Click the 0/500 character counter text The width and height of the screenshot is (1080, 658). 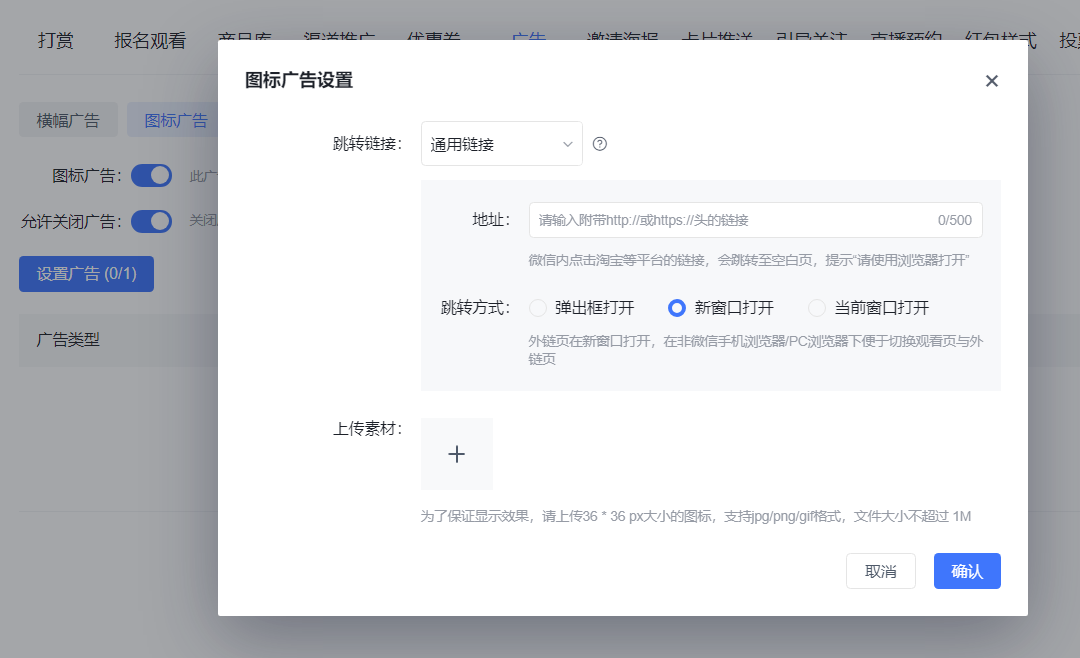pyautogui.click(x=954, y=220)
